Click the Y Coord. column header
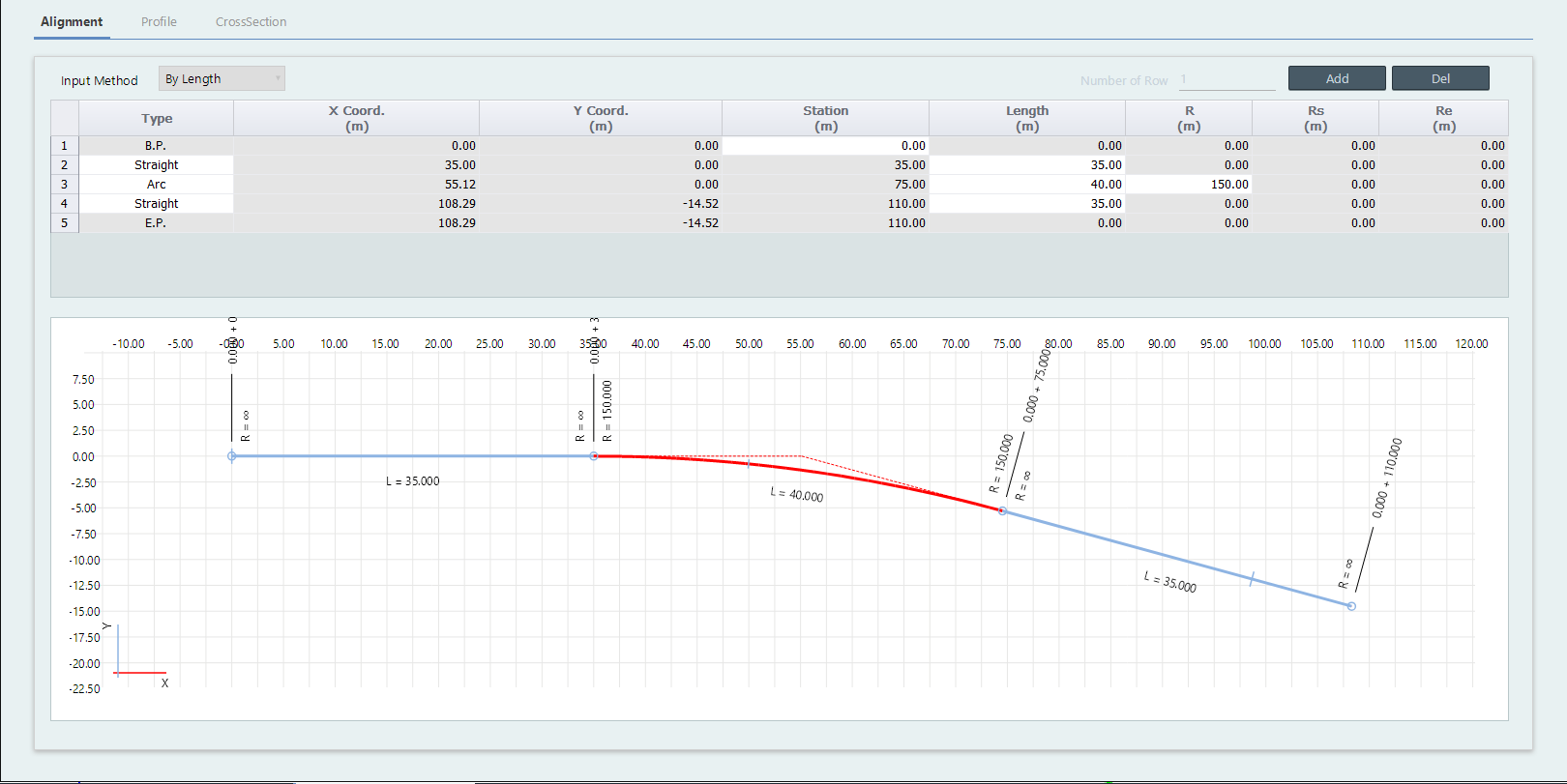This screenshot has width=1567, height=784. point(601,118)
